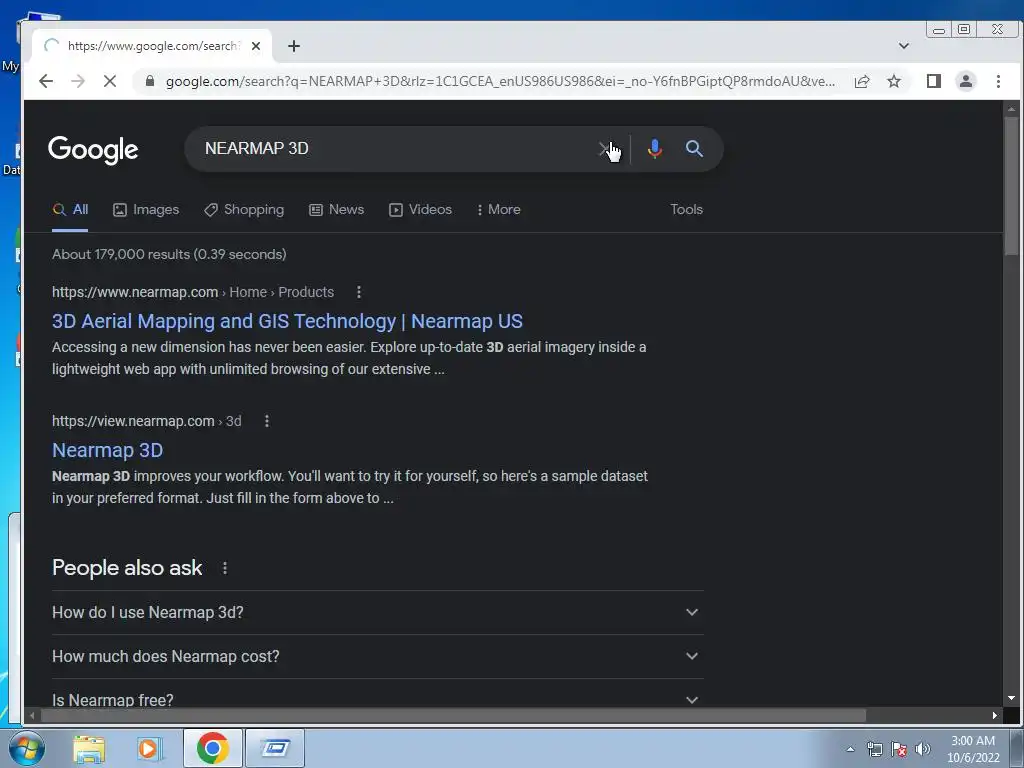
Task: Open the More search categories menu
Action: (498, 210)
